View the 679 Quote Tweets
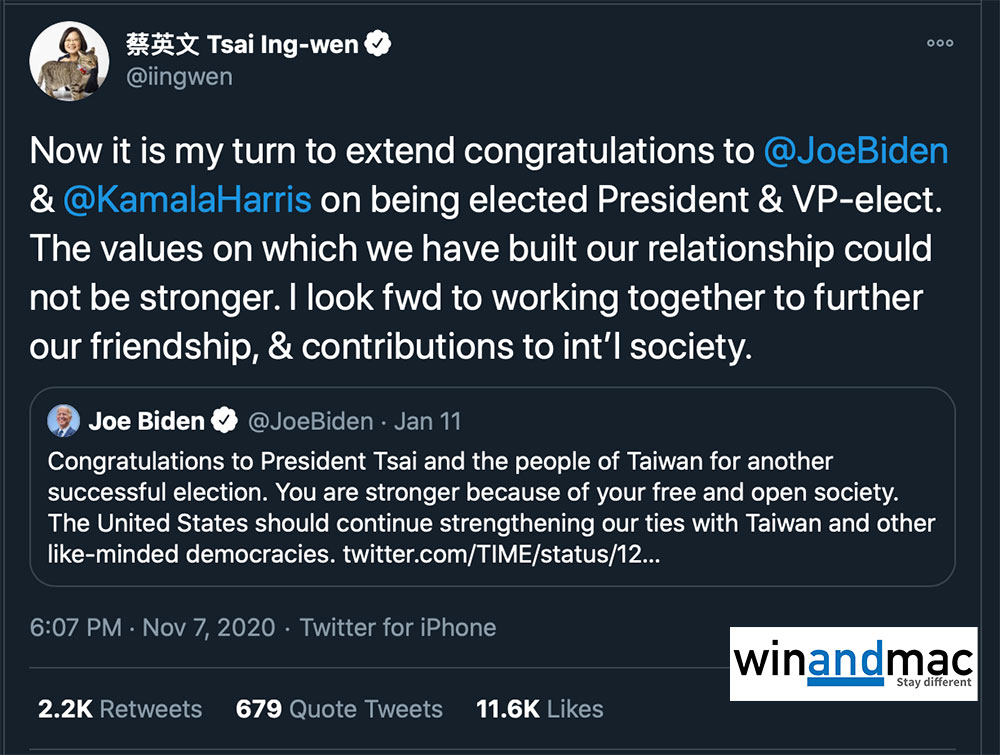Image resolution: width=1000 pixels, height=755 pixels. 339,709
